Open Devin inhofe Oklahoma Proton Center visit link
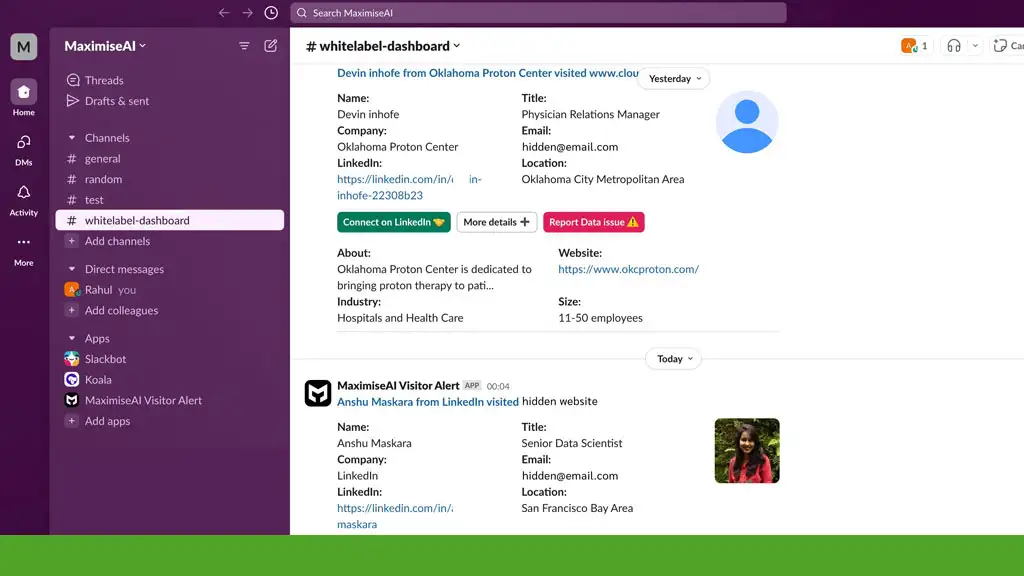The width and height of the screenshot is (1024, 576). [x=488, y=73]
